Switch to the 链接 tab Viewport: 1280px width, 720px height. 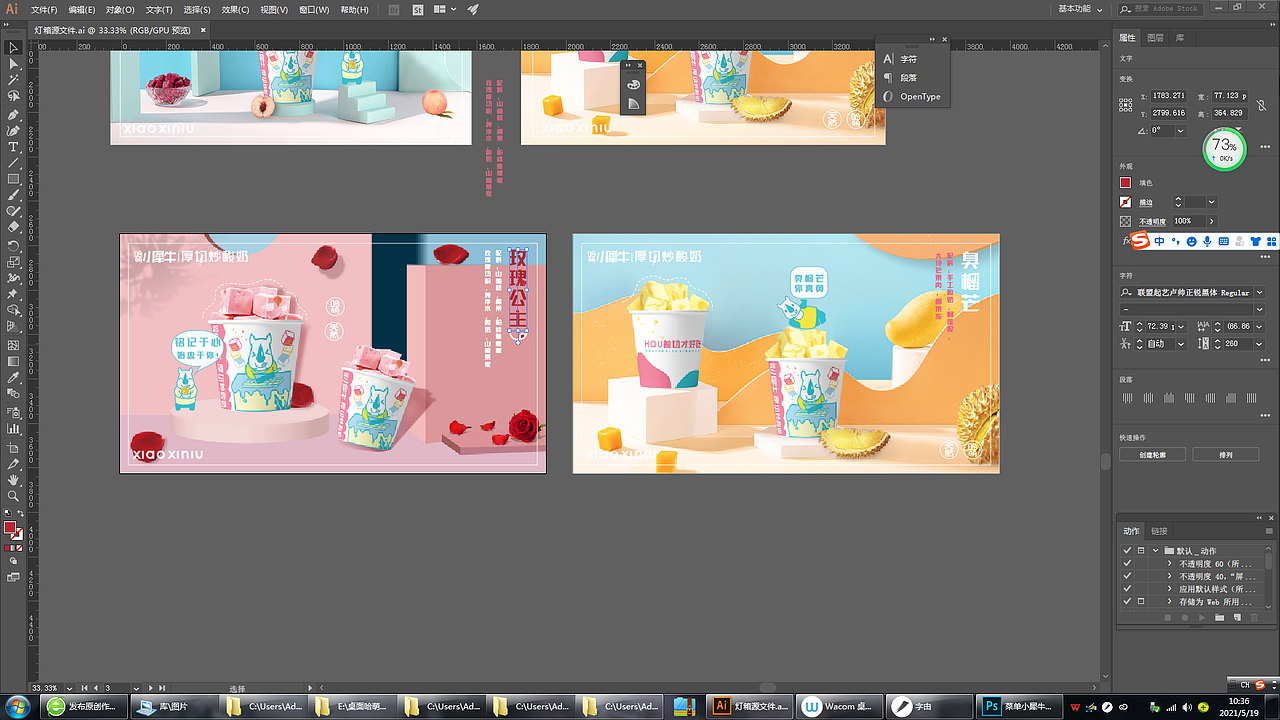pyautogui.click(x=1159, y=531)
